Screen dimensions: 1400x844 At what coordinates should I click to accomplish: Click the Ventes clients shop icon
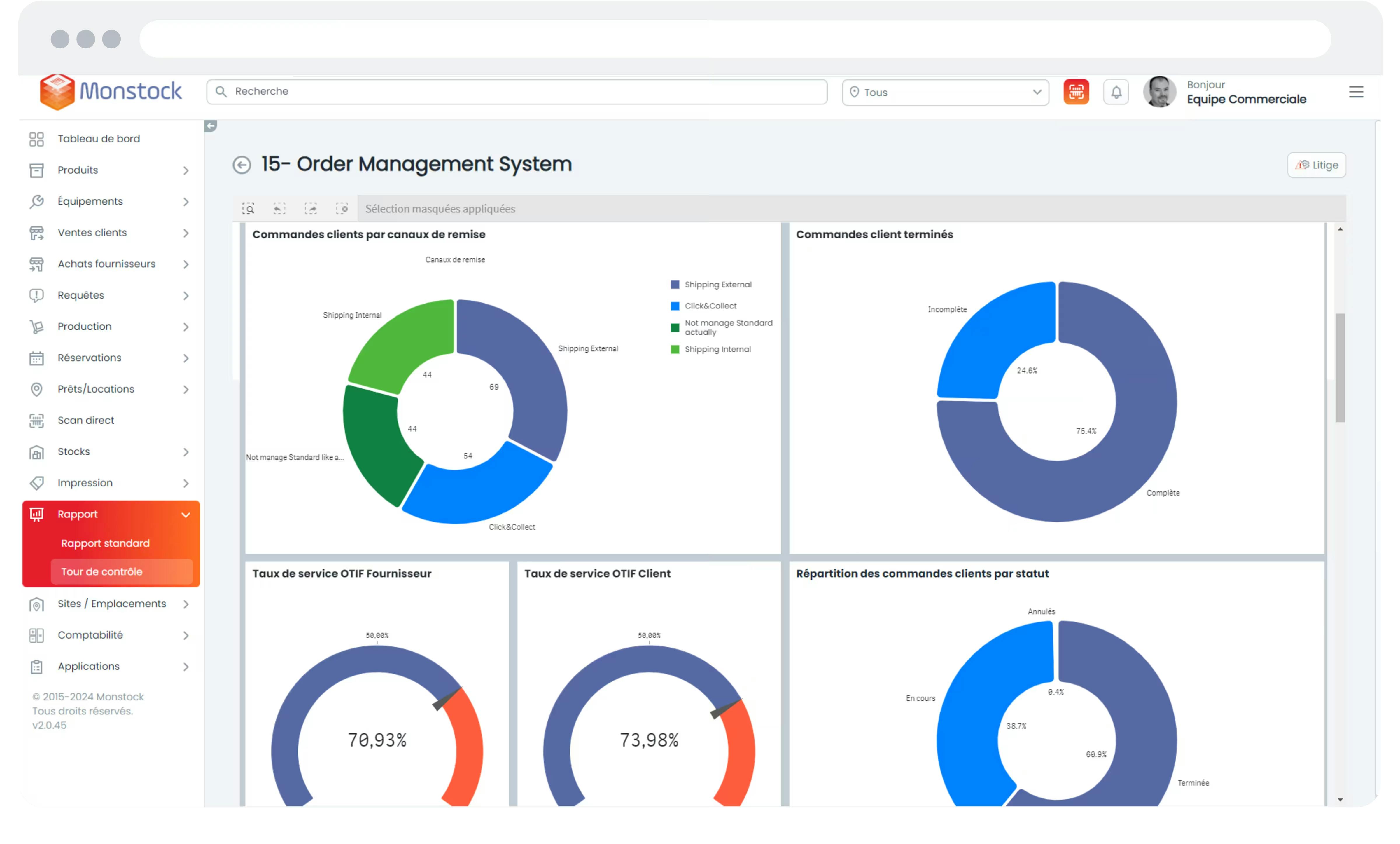[36, 233]
